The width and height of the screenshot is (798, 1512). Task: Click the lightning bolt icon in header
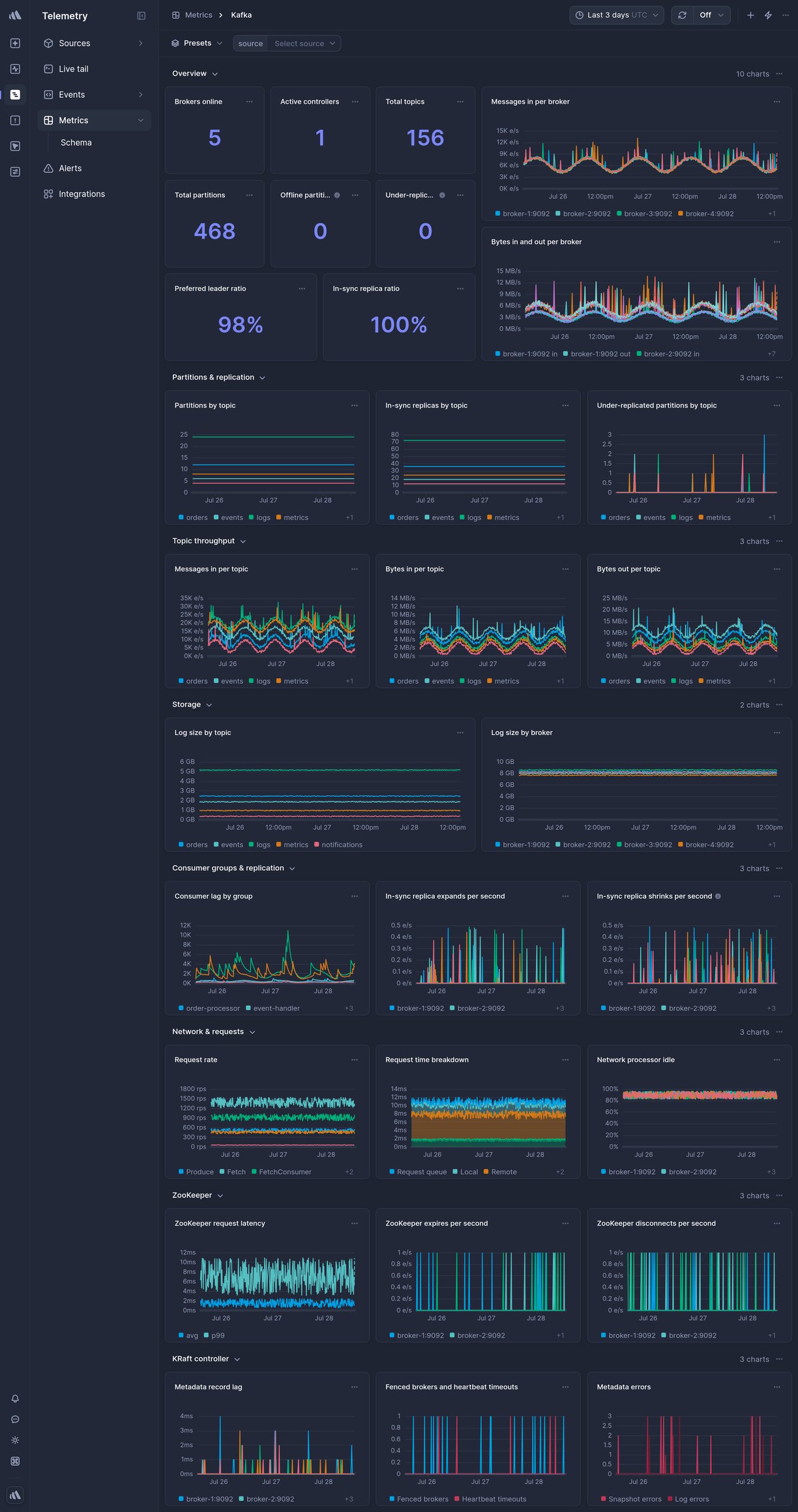tap(768, 15)
